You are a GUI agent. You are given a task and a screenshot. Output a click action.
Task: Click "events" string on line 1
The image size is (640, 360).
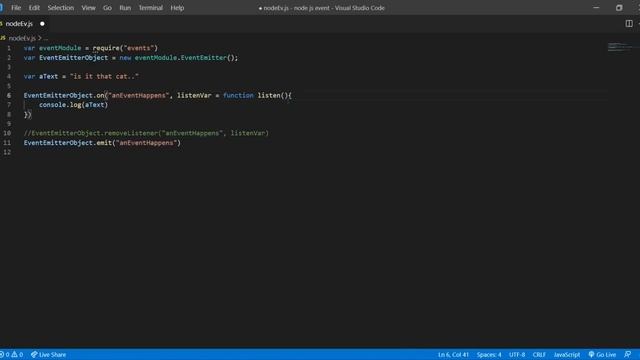(139, 48)
